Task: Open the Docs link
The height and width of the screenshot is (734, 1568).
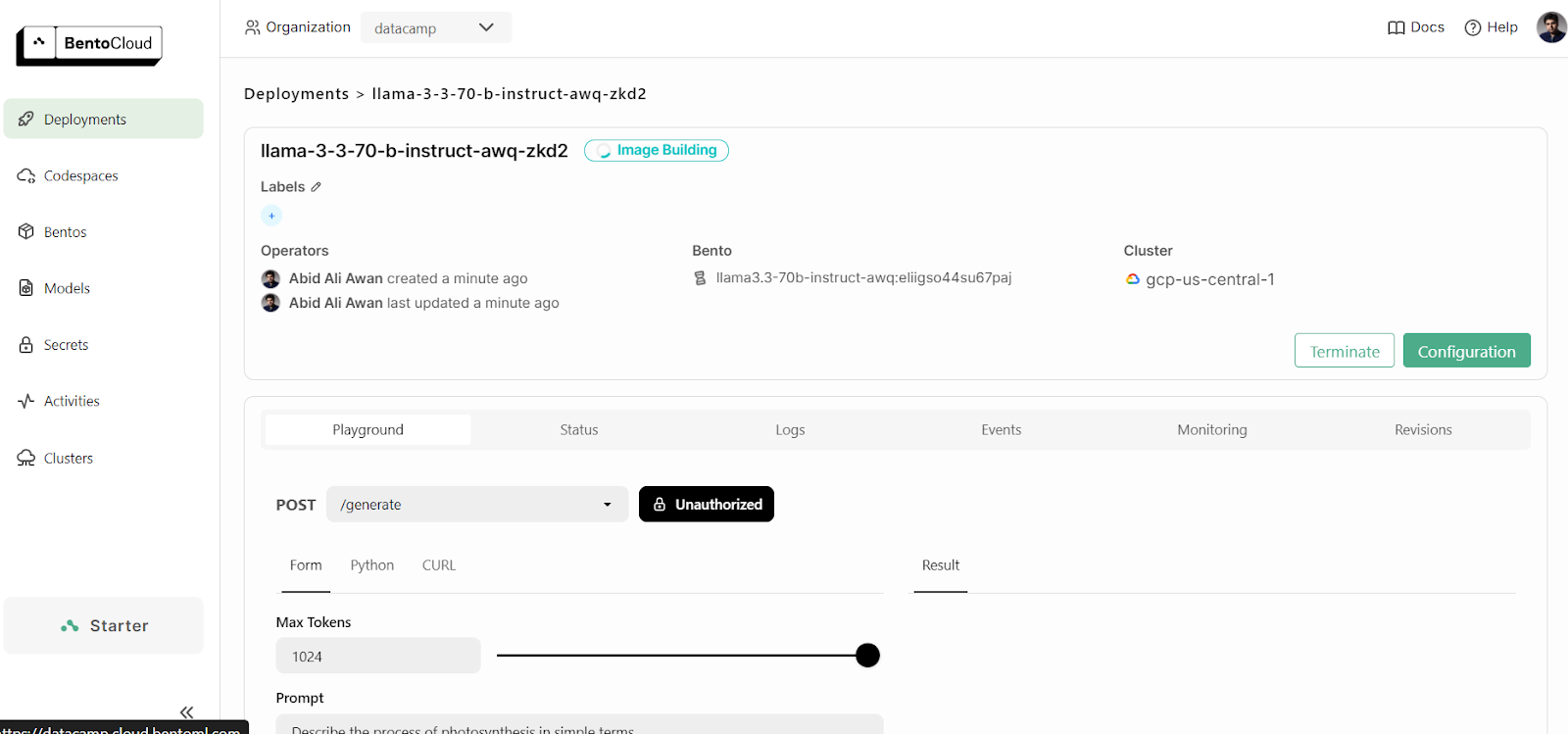Action: point(1416,27)
